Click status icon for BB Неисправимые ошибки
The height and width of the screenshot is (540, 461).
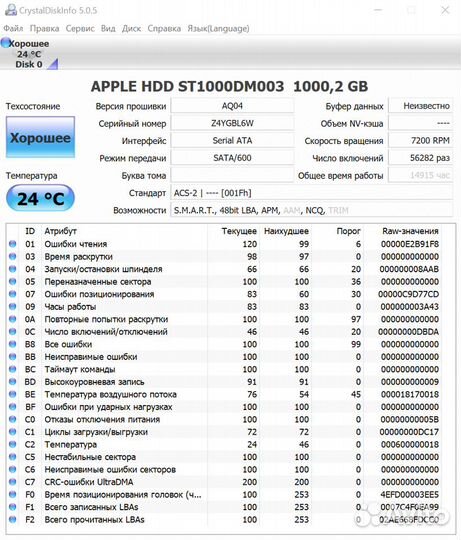pyautogui.click(x=13, y=357)
